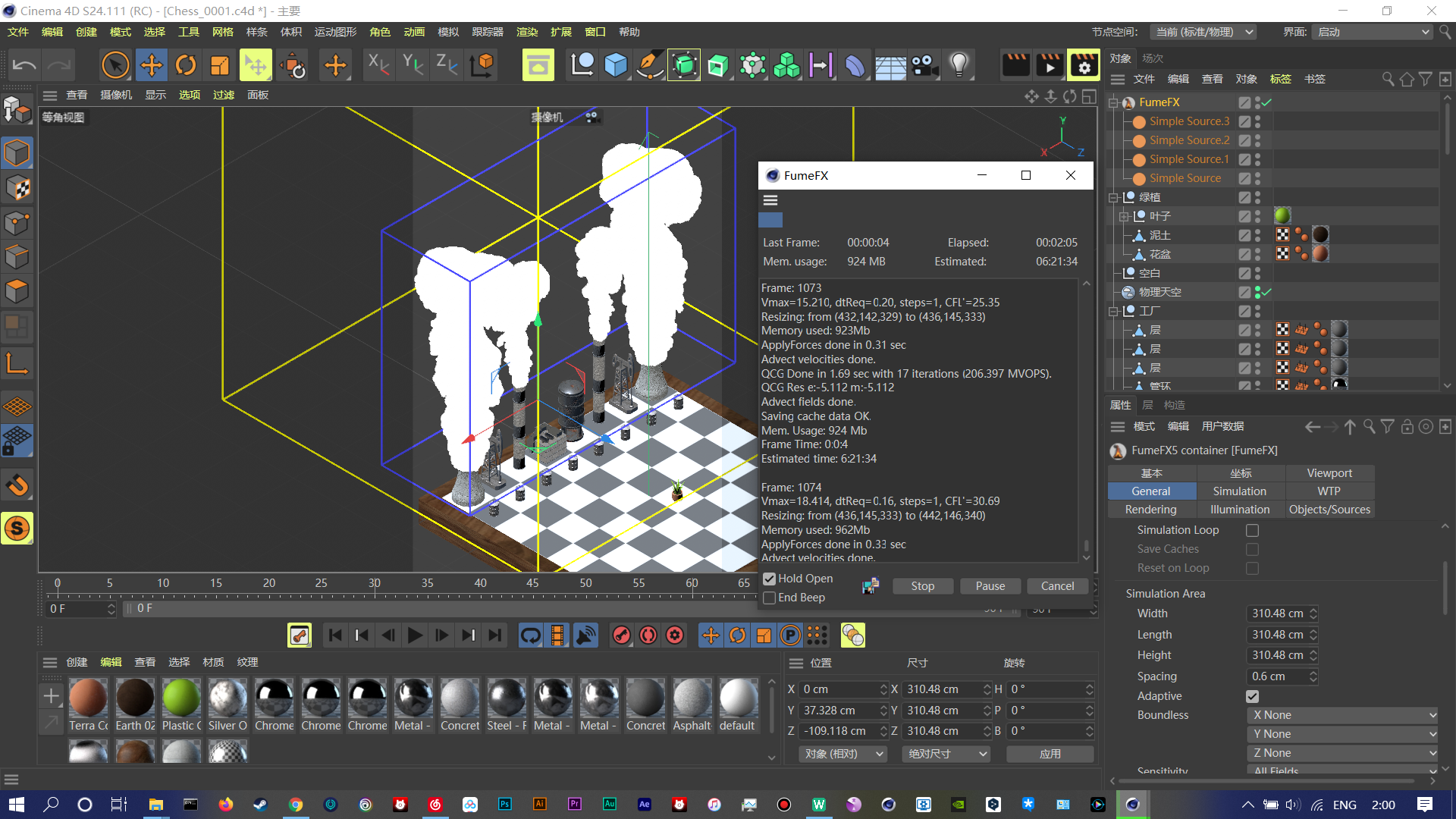This screenshot has width=1456, height=819.
Task: Open the 对象 (相对) coordinate dropdown
Action: 843,754
